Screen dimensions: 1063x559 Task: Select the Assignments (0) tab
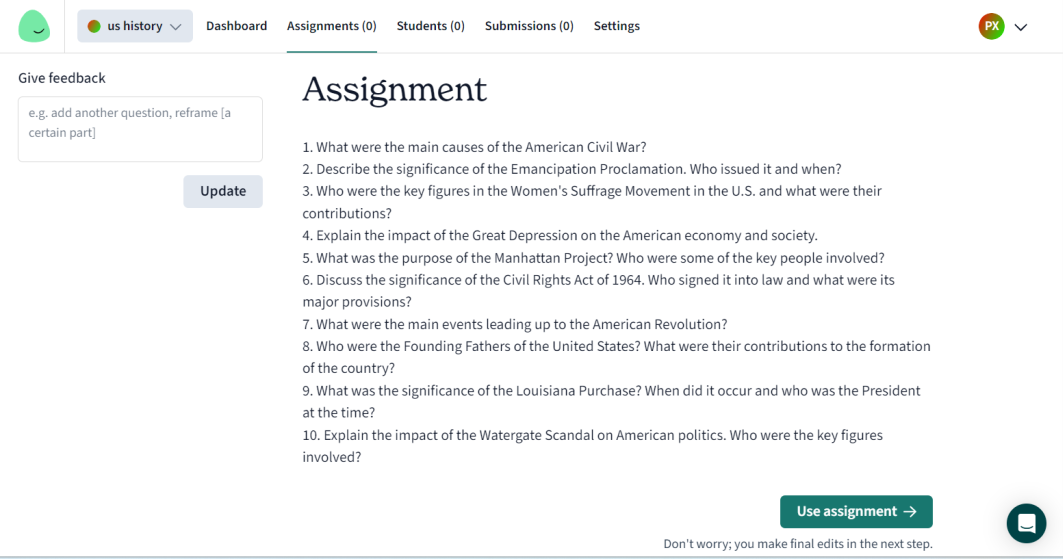[332, 26]
